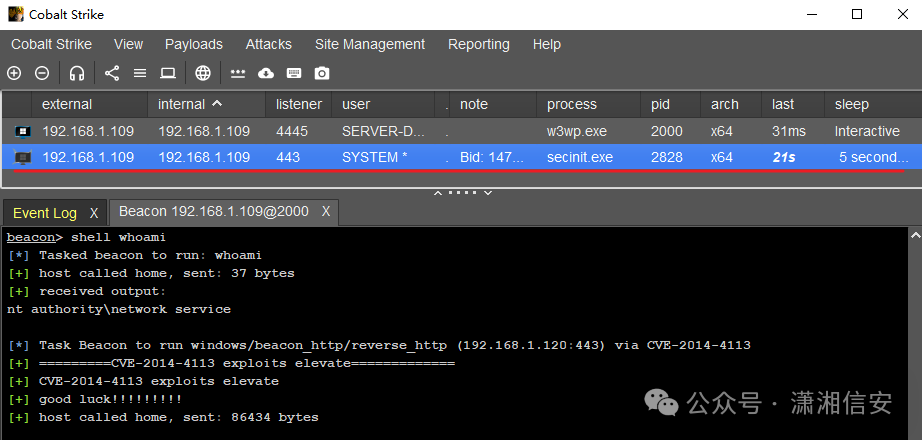Show the pivot graph view icon
This screenshot has width=922, height=440.
112,73
